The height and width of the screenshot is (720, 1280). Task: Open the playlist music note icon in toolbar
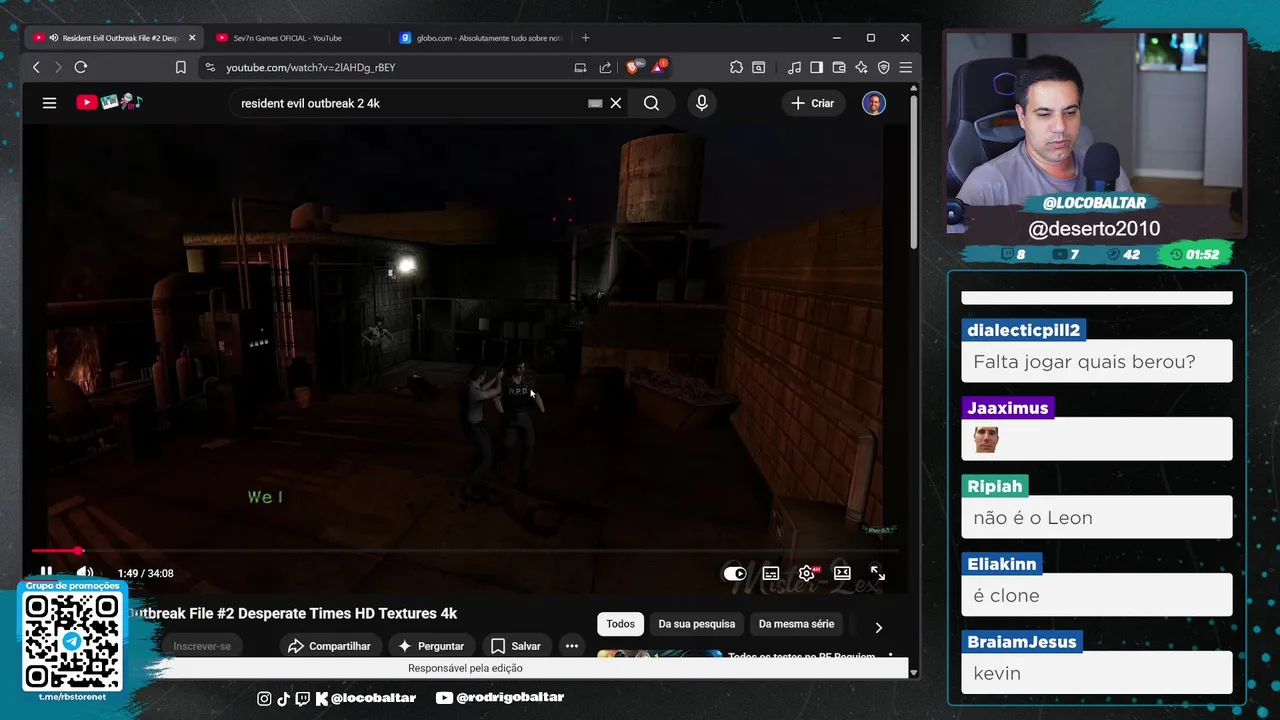click(x=794, y=67)
